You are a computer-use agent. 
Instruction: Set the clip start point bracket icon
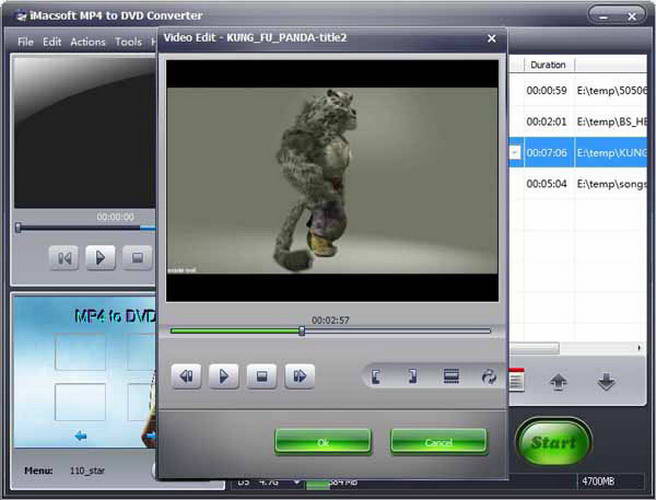click(376, 377)
